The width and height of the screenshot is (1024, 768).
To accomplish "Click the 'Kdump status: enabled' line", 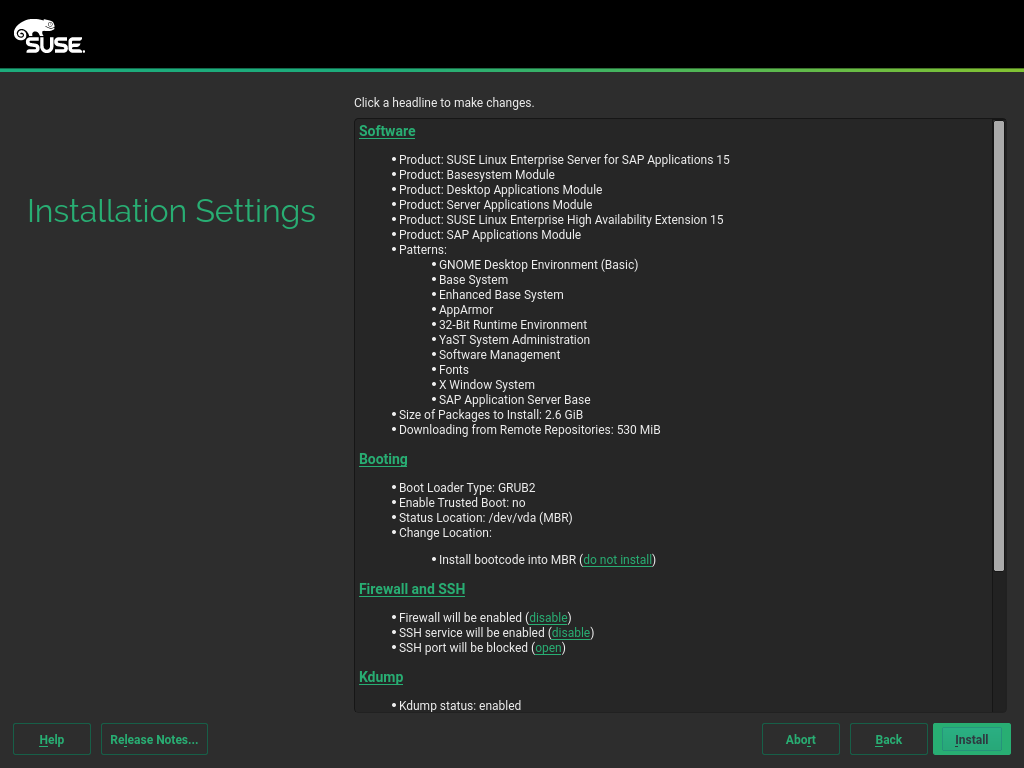I will (x=459, y=706).
